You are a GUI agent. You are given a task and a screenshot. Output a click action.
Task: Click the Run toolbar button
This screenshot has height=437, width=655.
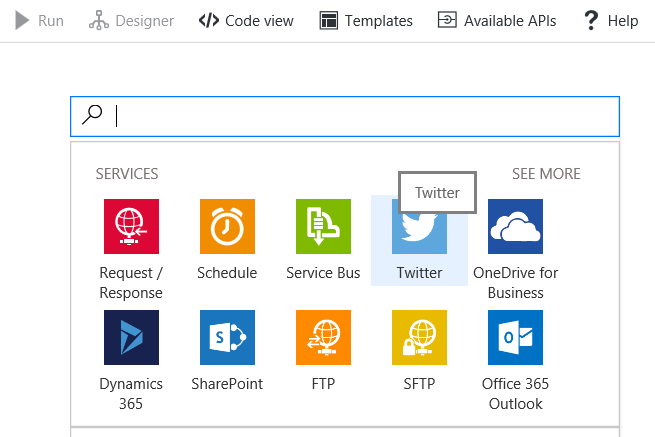point(40,20)
